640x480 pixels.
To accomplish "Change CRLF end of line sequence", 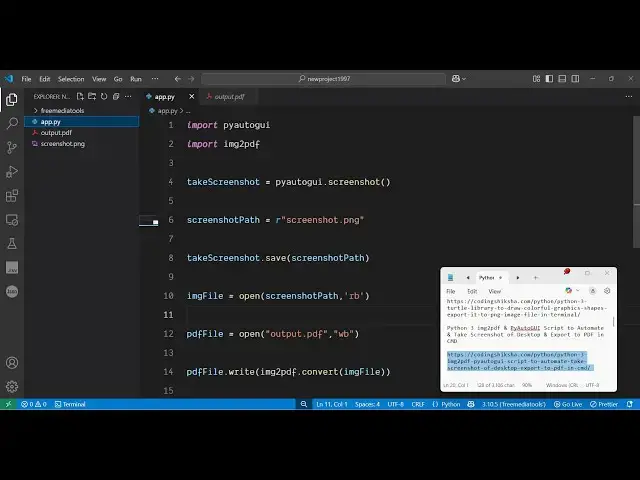I will click(x=418, y=404).
